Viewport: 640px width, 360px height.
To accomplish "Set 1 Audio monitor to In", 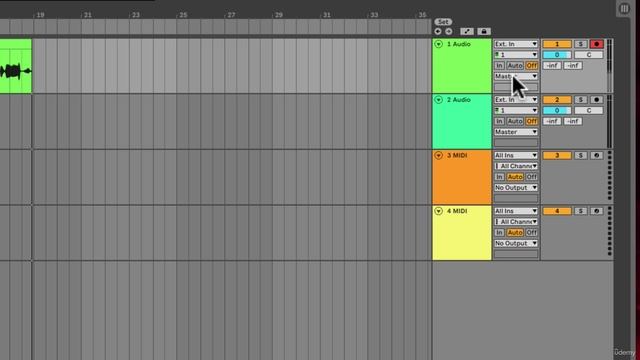I will [499, 65].
